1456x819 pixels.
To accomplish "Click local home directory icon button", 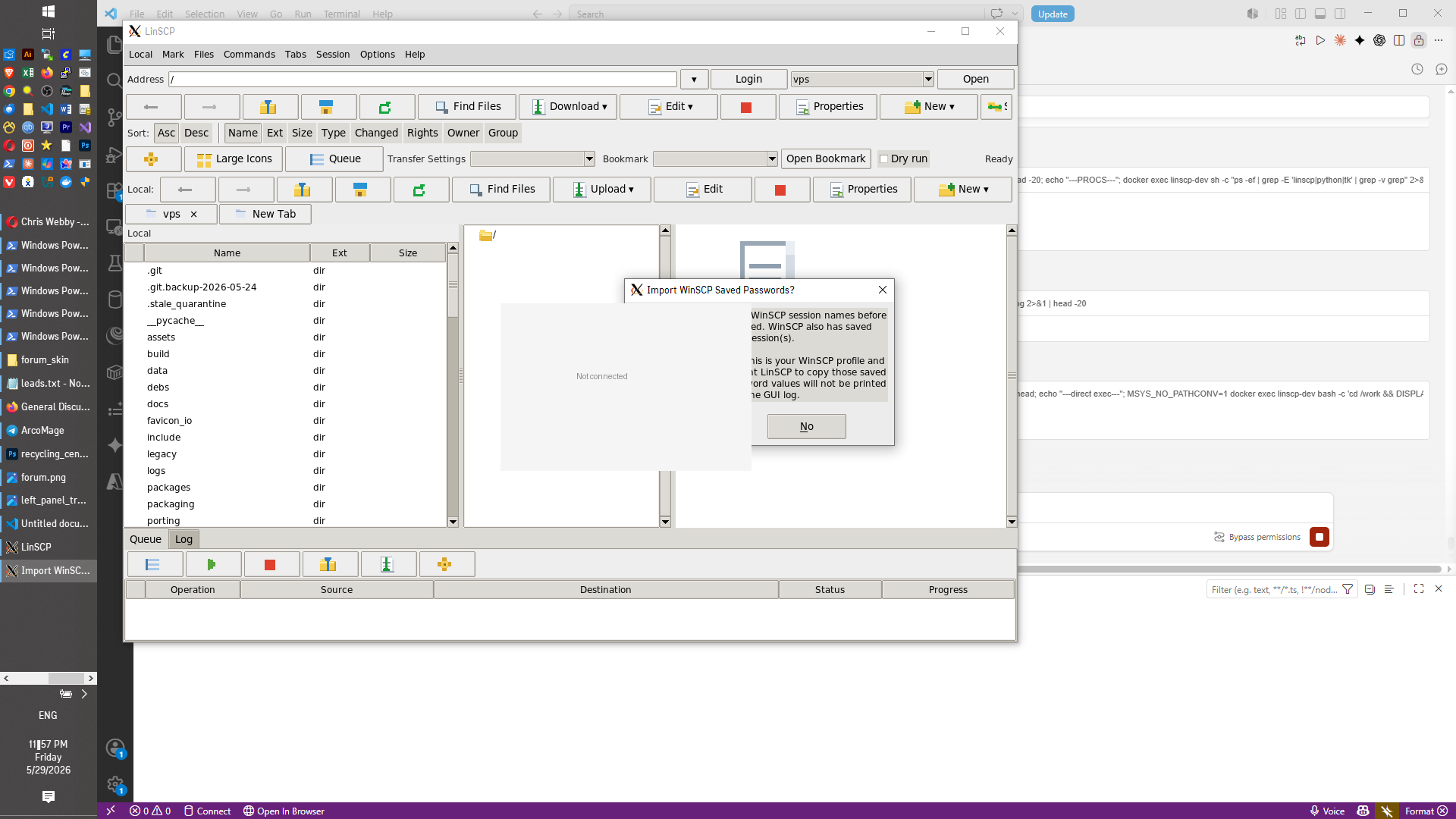I will (x=362, y=190).
